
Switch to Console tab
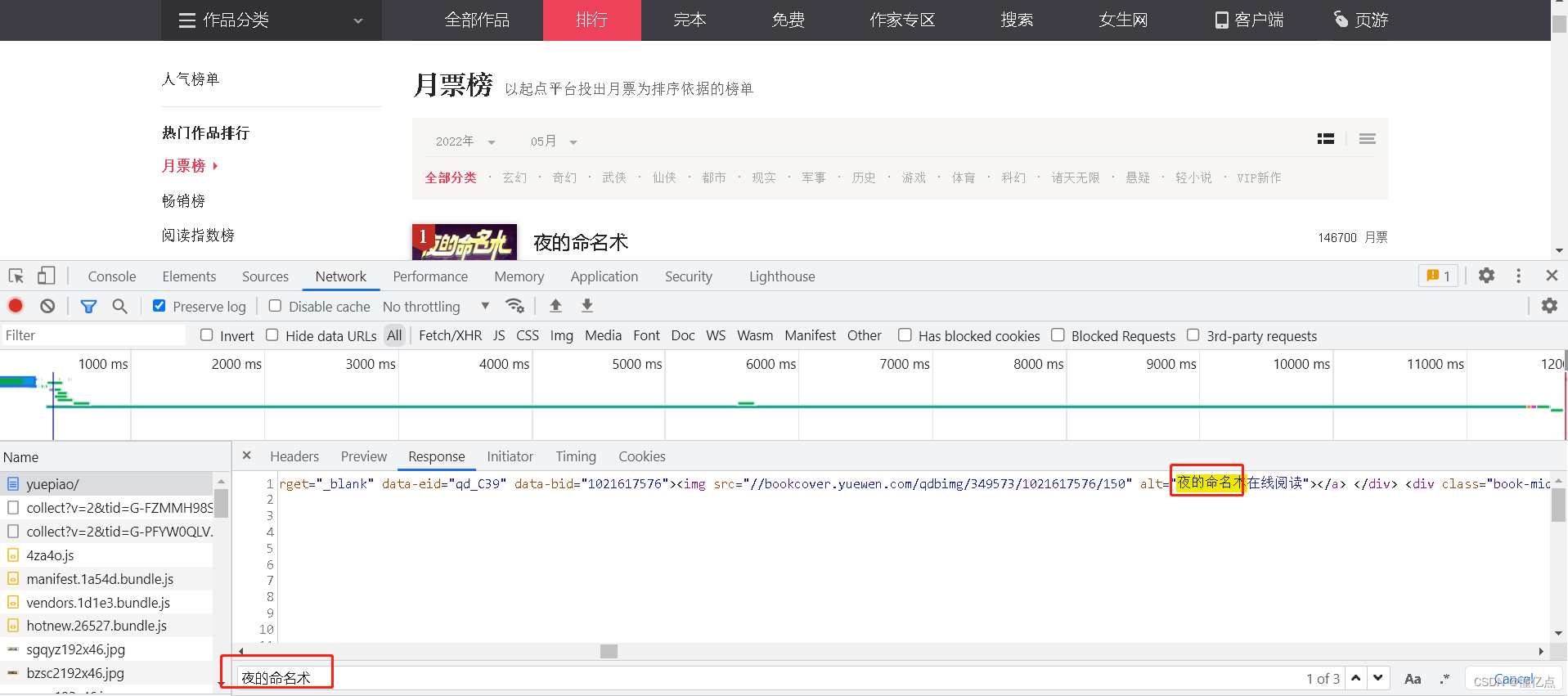click(x=112, y=276)
